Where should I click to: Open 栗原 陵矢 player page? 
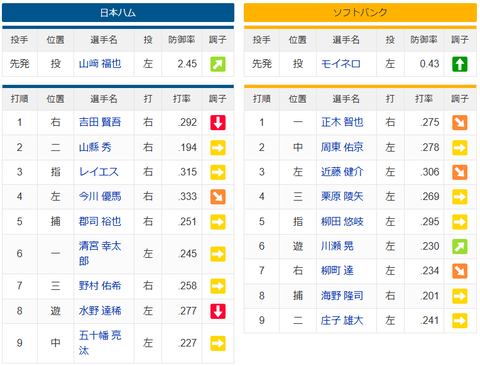coord(342,196)
